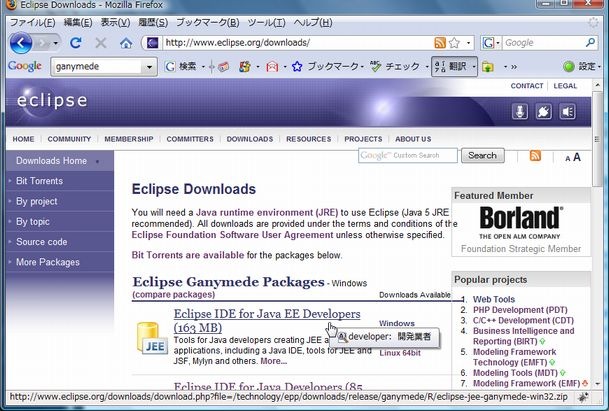Image resolution: width=609 pixels, height=411 pixels.
Task: Click the orange RSS icon beside Search button
Action: pos(535,156)
